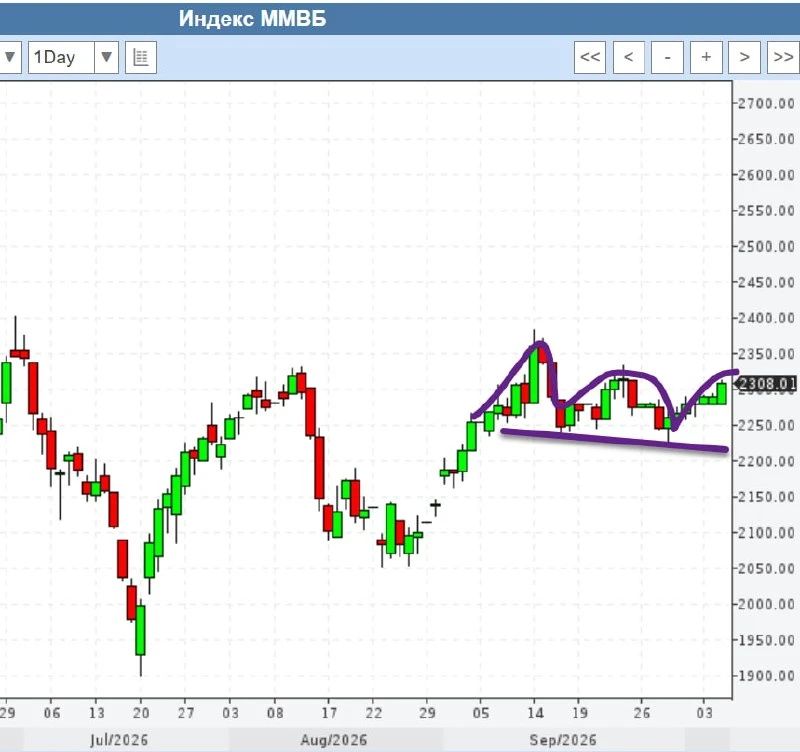Viewport: 800px width, 752px height.
Task: Click the Индекс ММВБ chart title
Action: pyautogui.click(x=253, y=19)
